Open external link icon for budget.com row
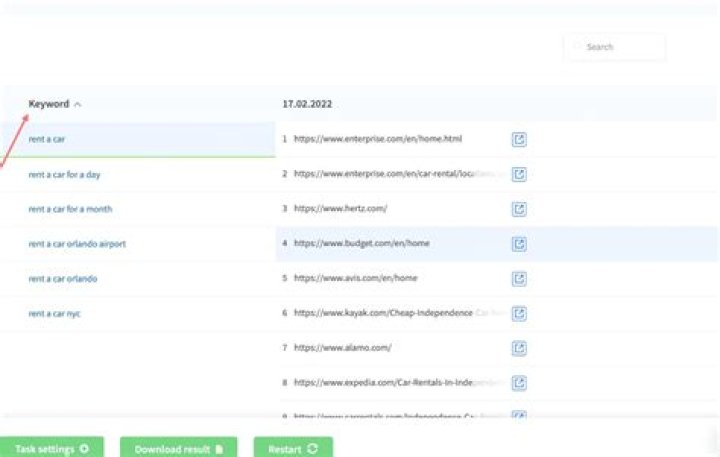The height and width of the screenshot is (457, 720). (x=519, y=244)
